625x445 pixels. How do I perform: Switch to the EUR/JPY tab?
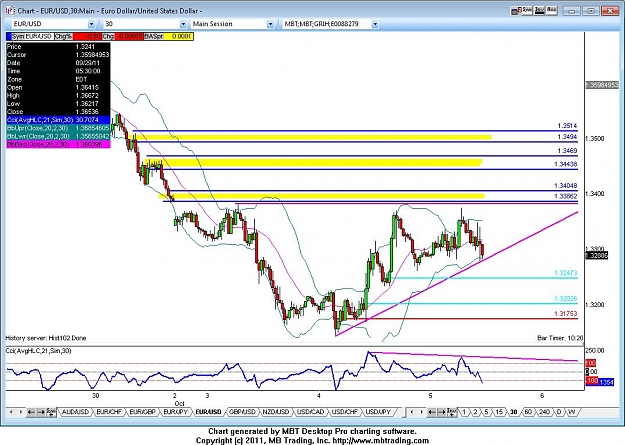[x=175, y=412]
